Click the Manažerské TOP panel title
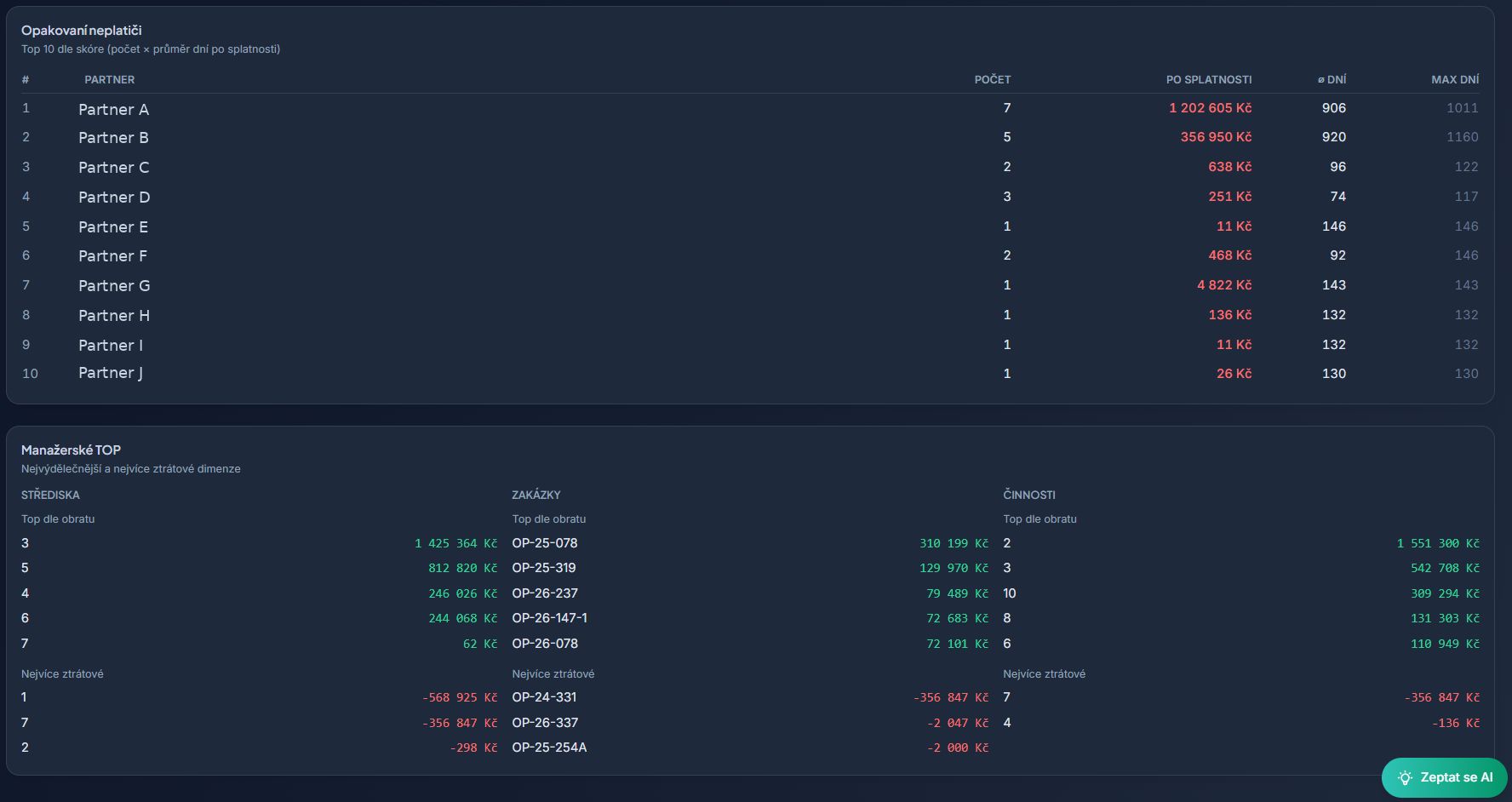The height and width of the screenshot is (802, 1512). pos(71,450)
